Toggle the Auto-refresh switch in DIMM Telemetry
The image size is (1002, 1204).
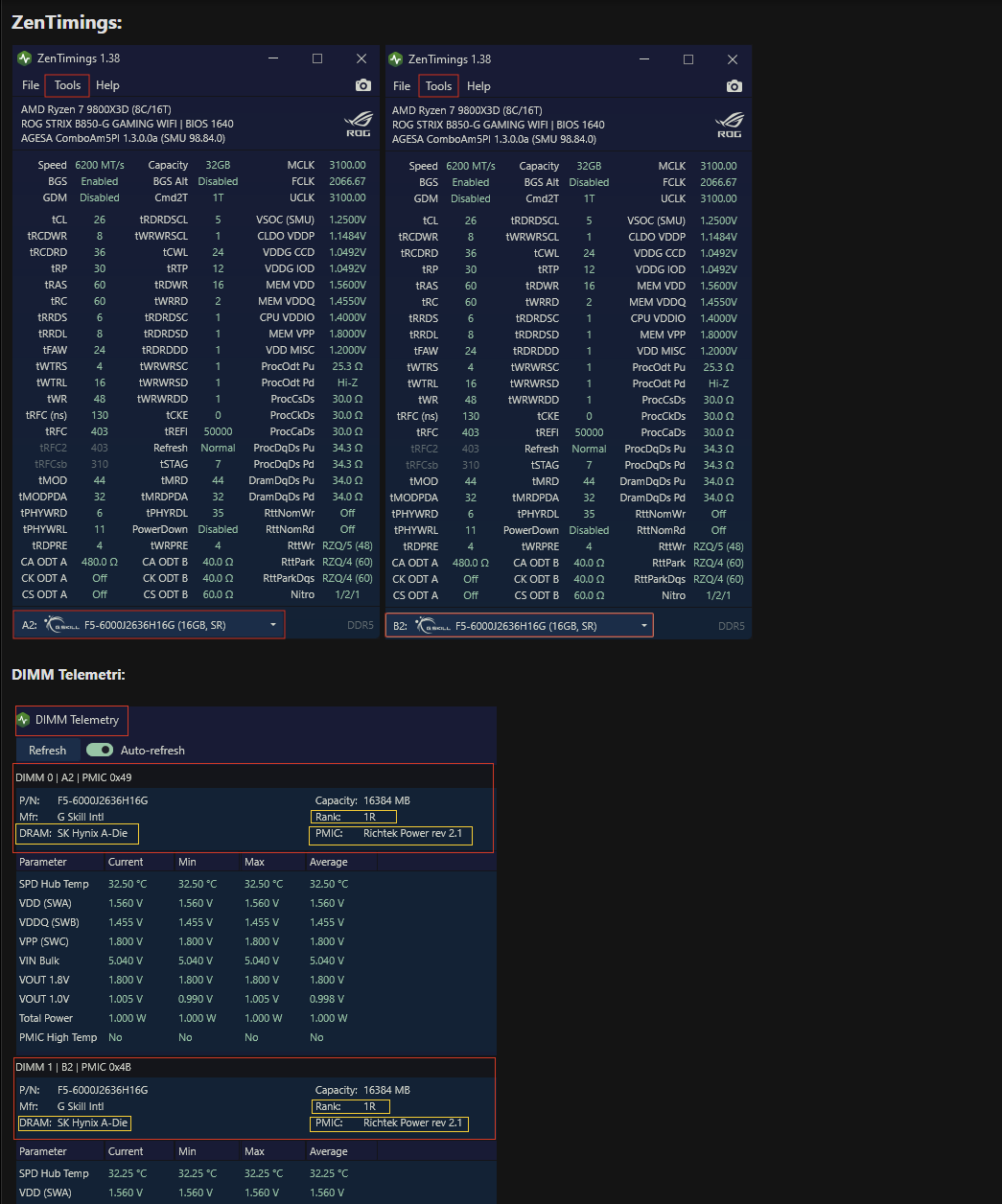click(x=100, y=750)
